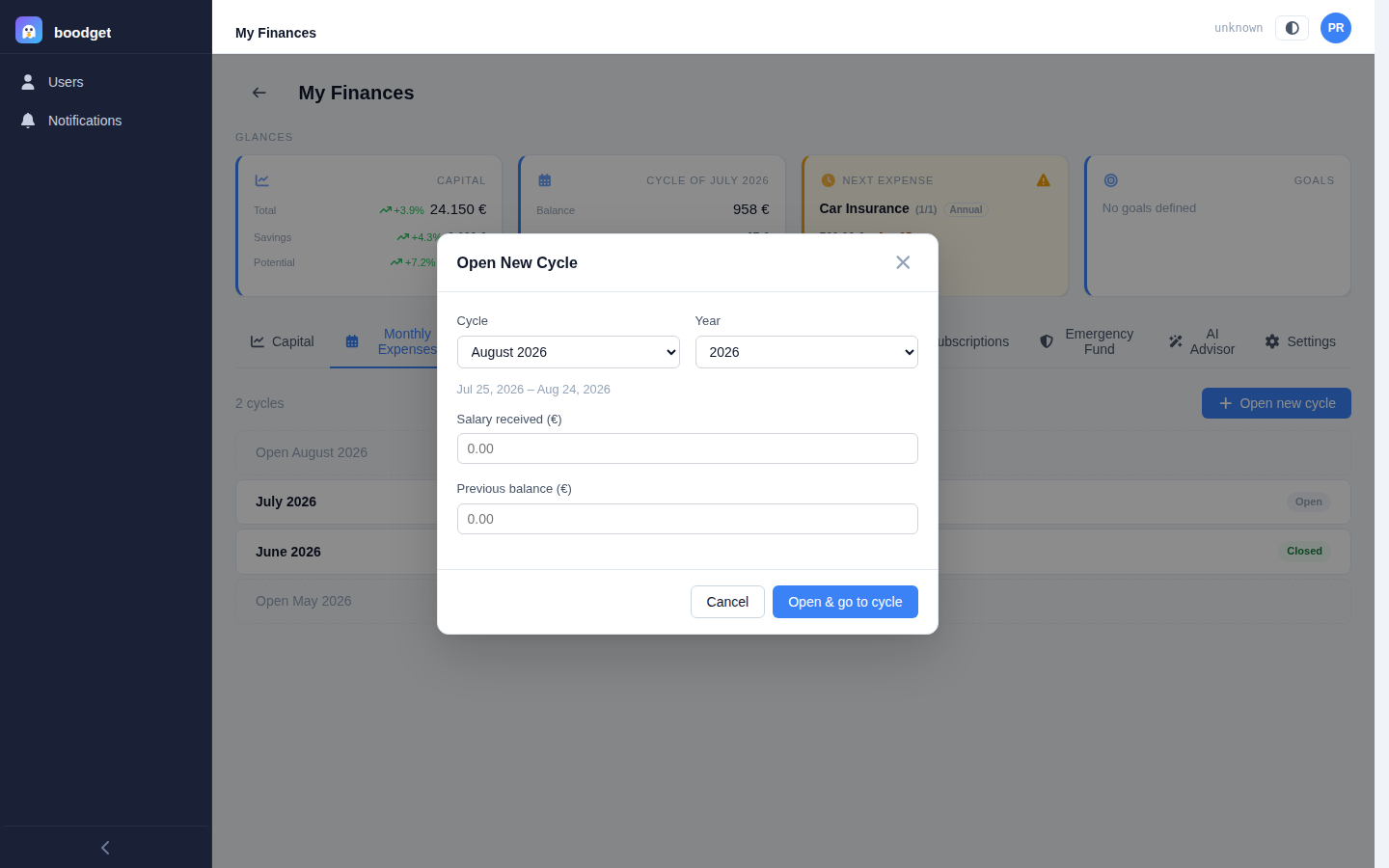Open the AI Advisor tab

pyautogui.click(x=1201, y=341)
